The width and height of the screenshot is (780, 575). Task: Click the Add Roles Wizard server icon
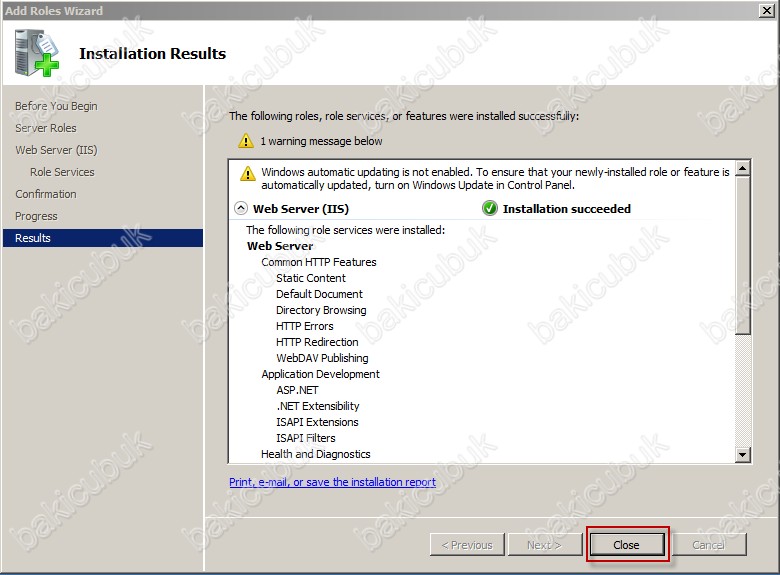[x=37, y=53]
